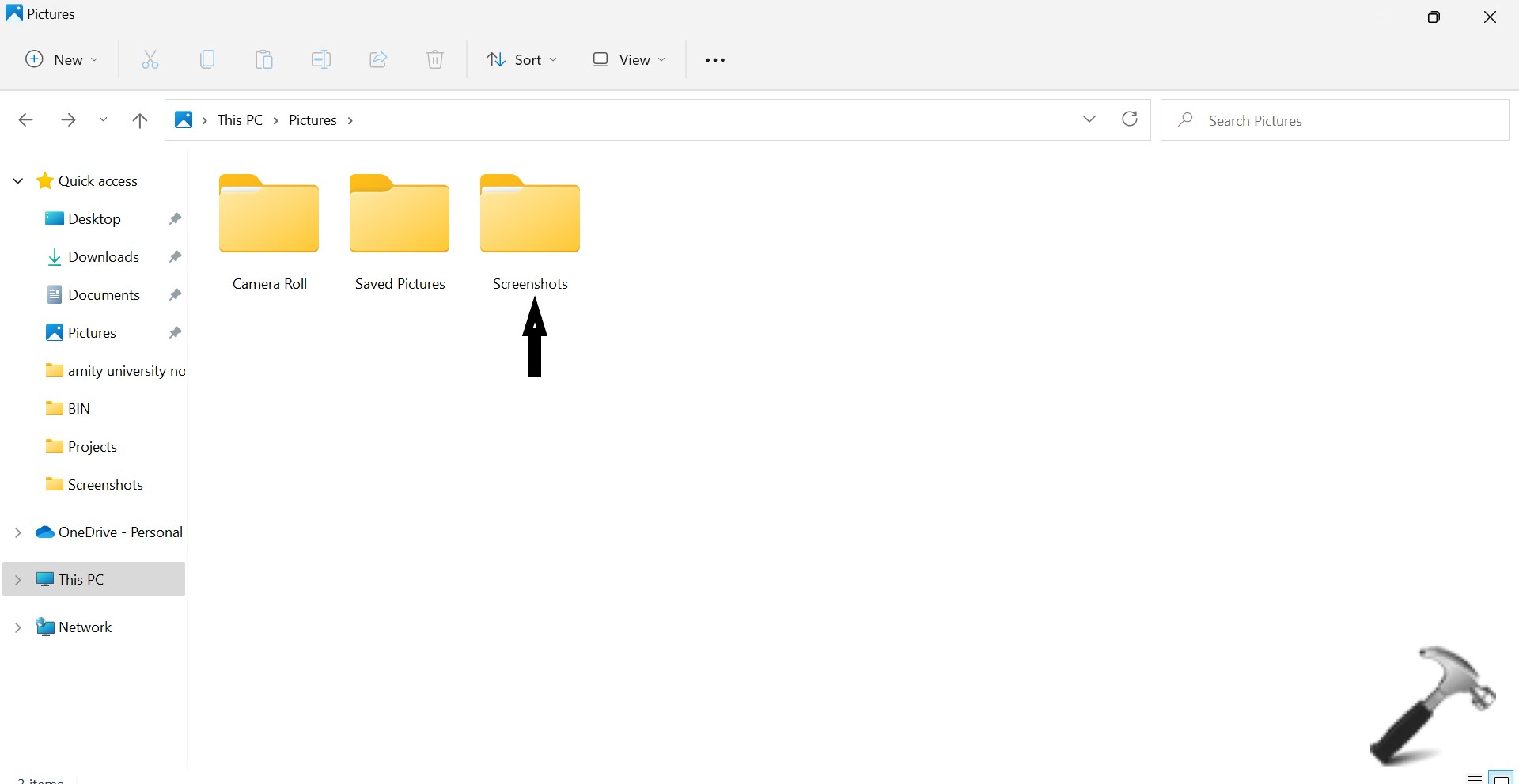Click the Delete trash icon

click(435, 60)
